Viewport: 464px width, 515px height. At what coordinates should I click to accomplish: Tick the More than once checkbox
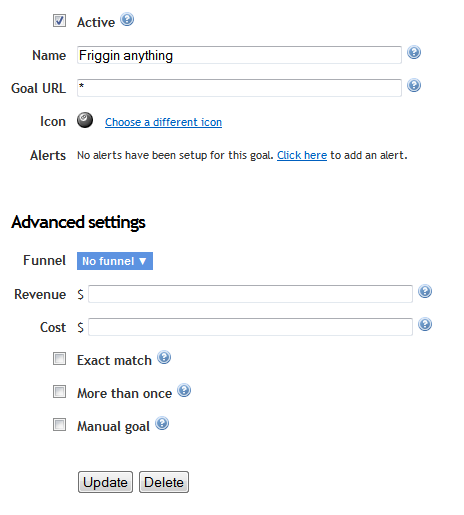coord(59,392)
